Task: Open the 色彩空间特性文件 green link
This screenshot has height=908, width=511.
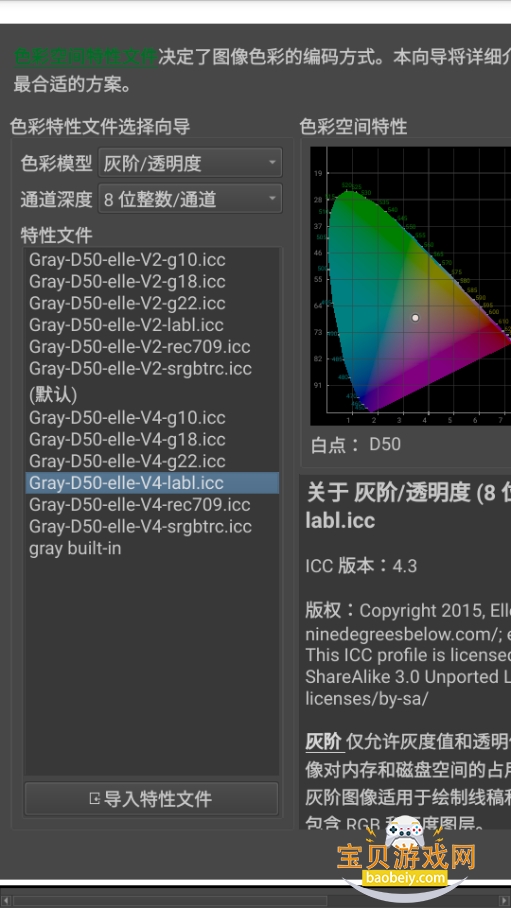Action: click(x=85, y=57)
